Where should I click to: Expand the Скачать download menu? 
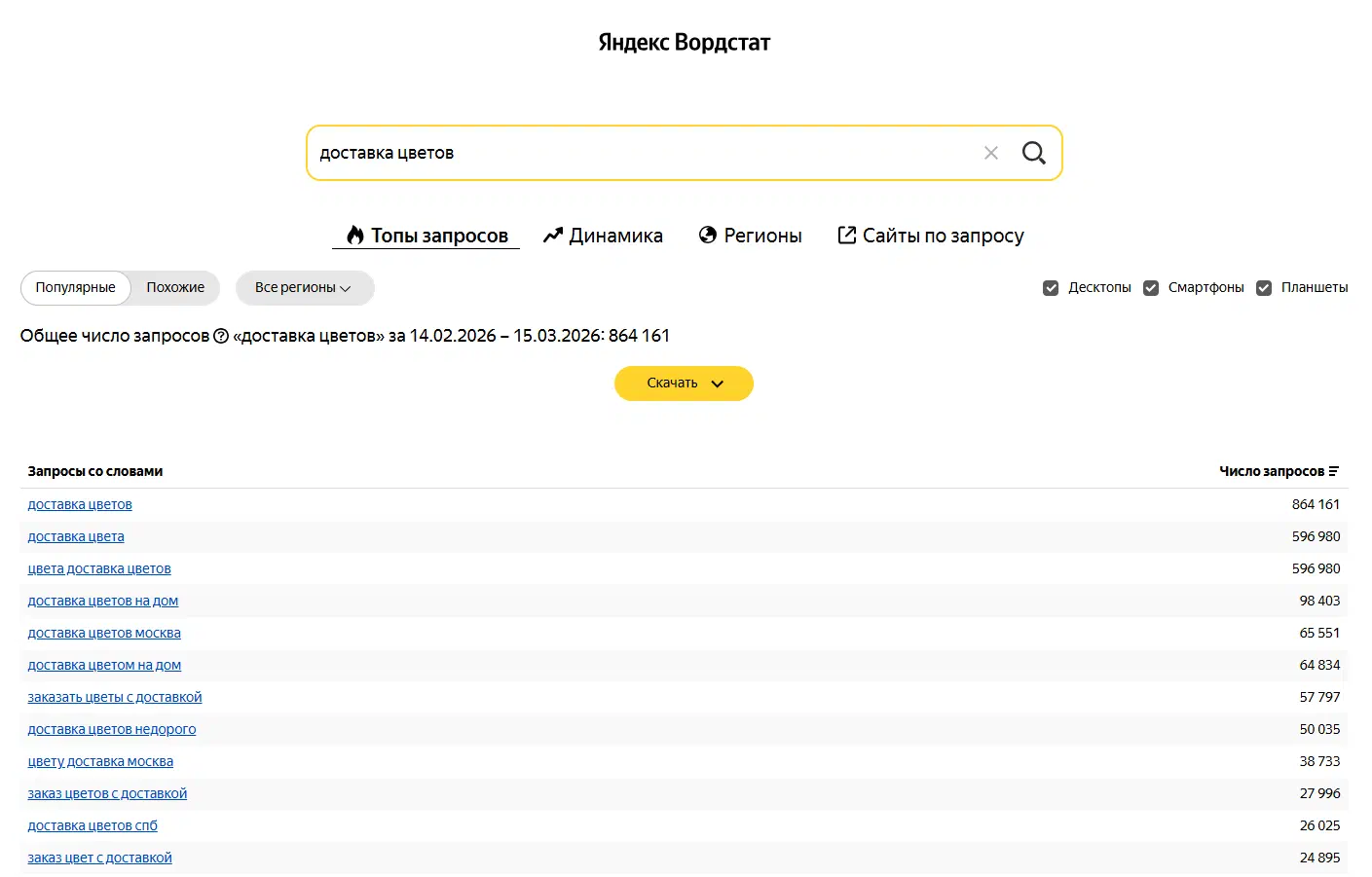[x=684, y=384]
